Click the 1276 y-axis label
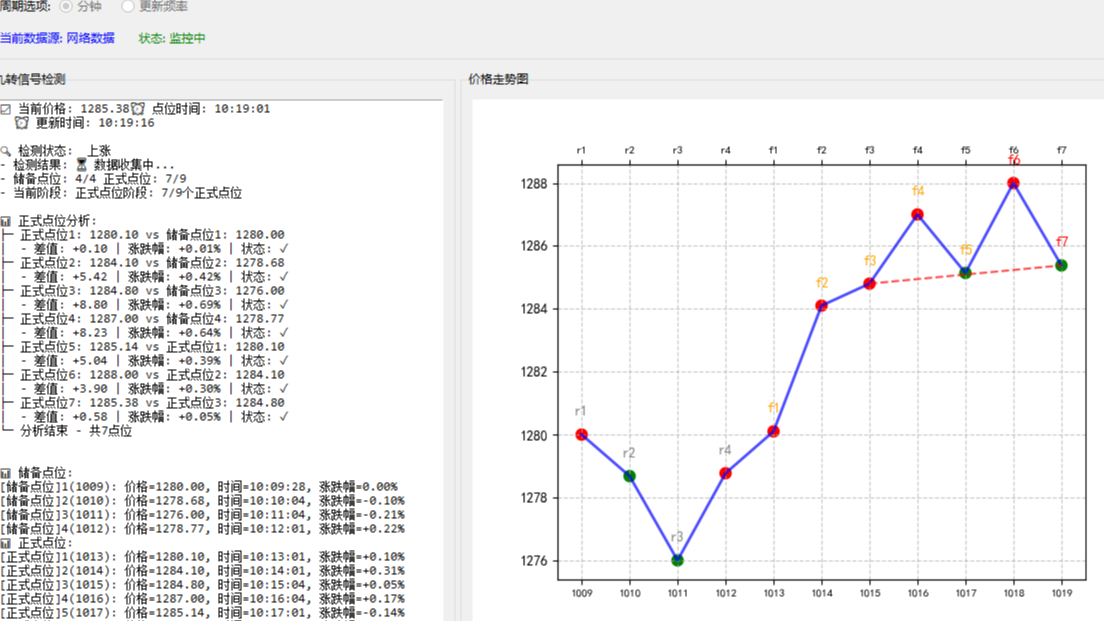Viewport: 1104px width, 621px height. (x=534, y=561)
